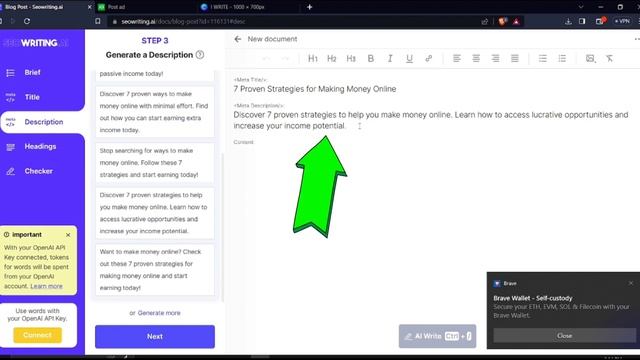The height and width of the screenshot is (360, 640).
Task: Select Description step in sidebar
Action: pyautogui.click(x=42, y=122)
